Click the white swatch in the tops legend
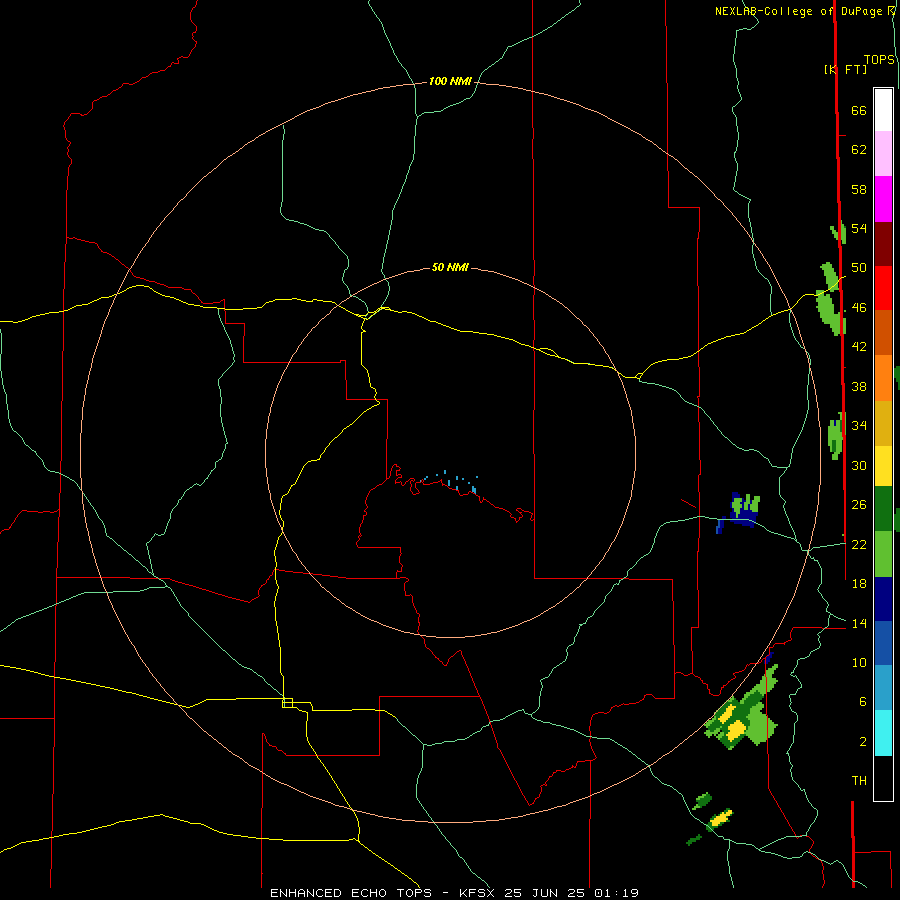The image size is (900, 900). 883,110
